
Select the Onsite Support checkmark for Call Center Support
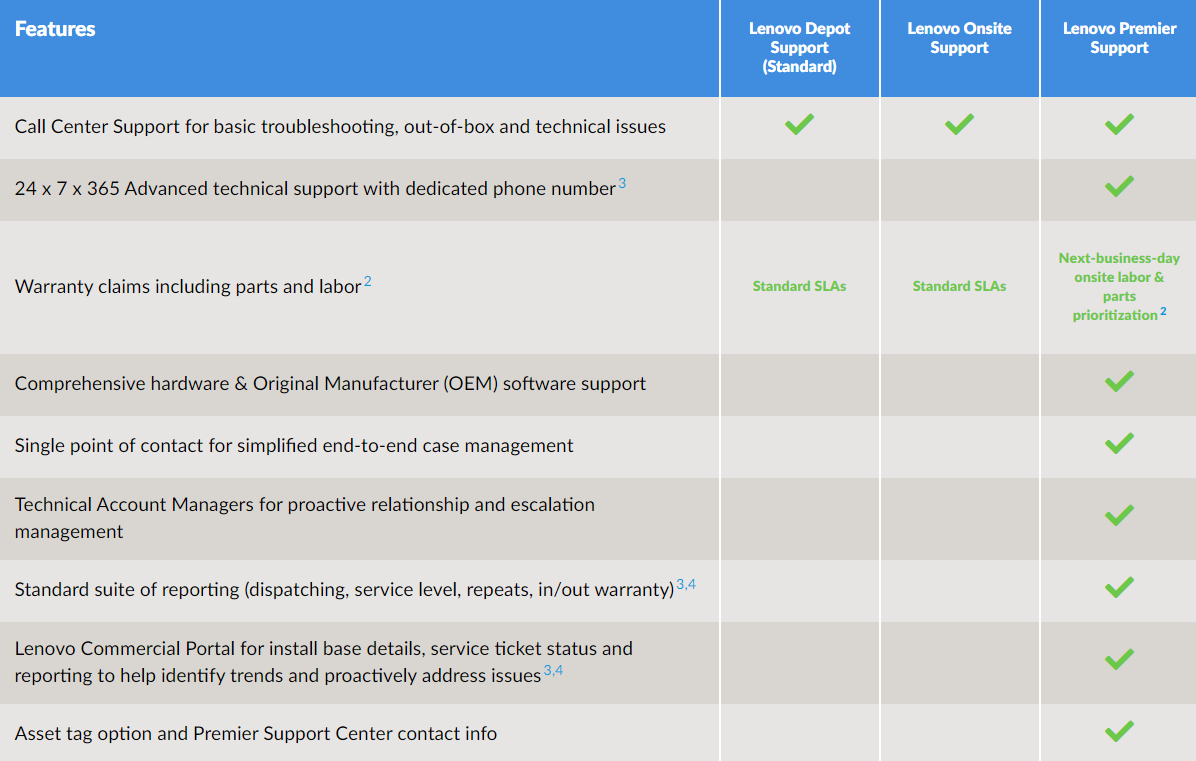tap(959, 125)
